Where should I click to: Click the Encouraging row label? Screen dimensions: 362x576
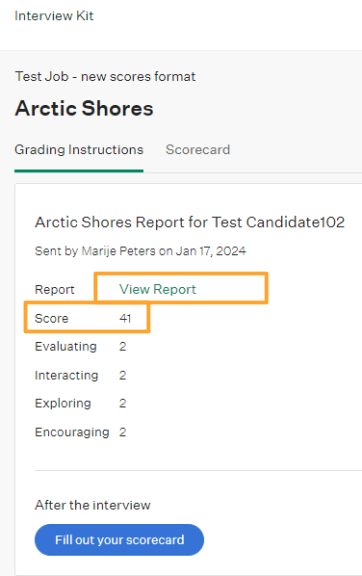tap(72, 432)
